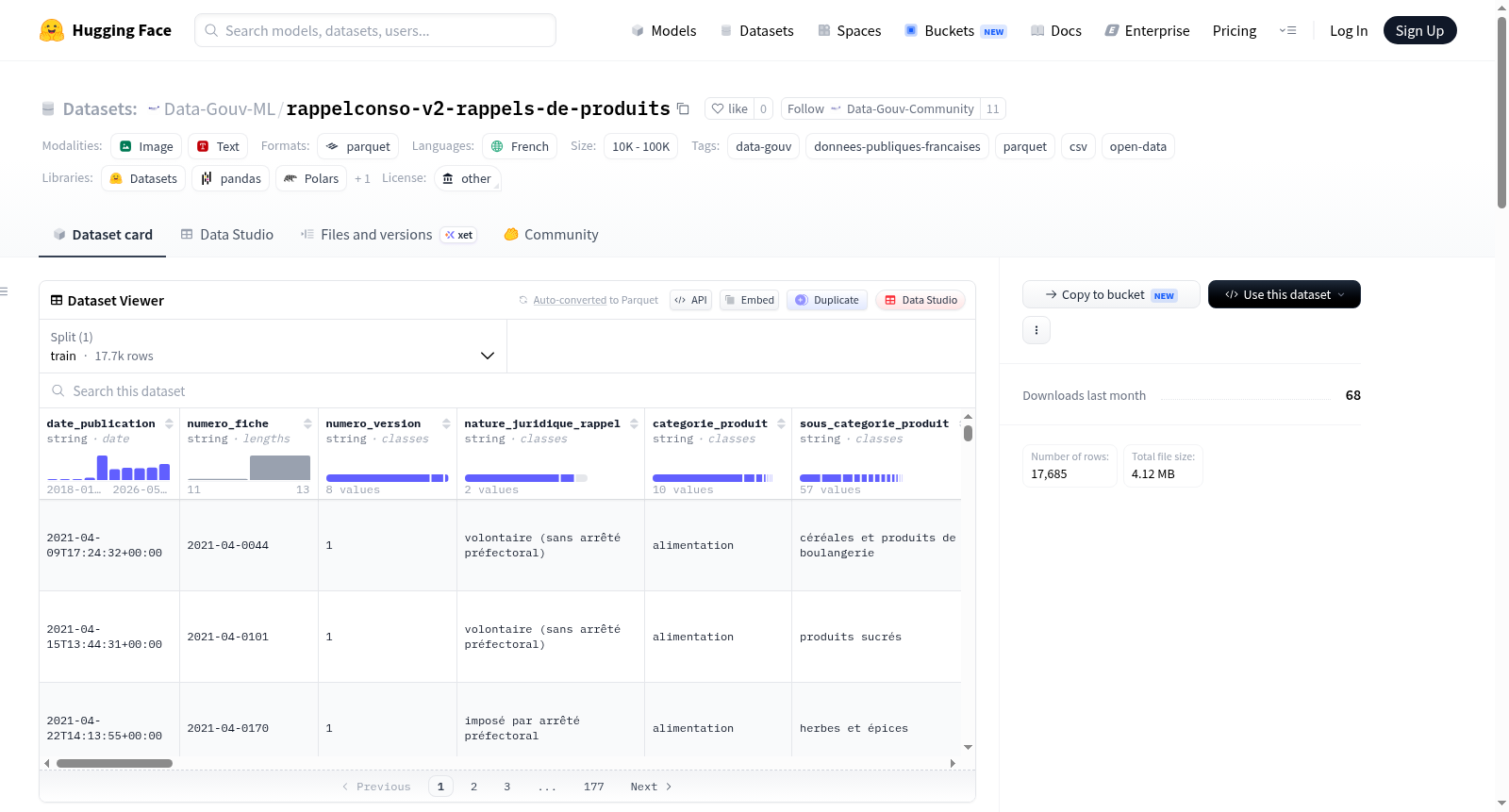Screen dimensions: 1509x812
Task: Open the Files and versions tab
Action: (x=389, y=235)
